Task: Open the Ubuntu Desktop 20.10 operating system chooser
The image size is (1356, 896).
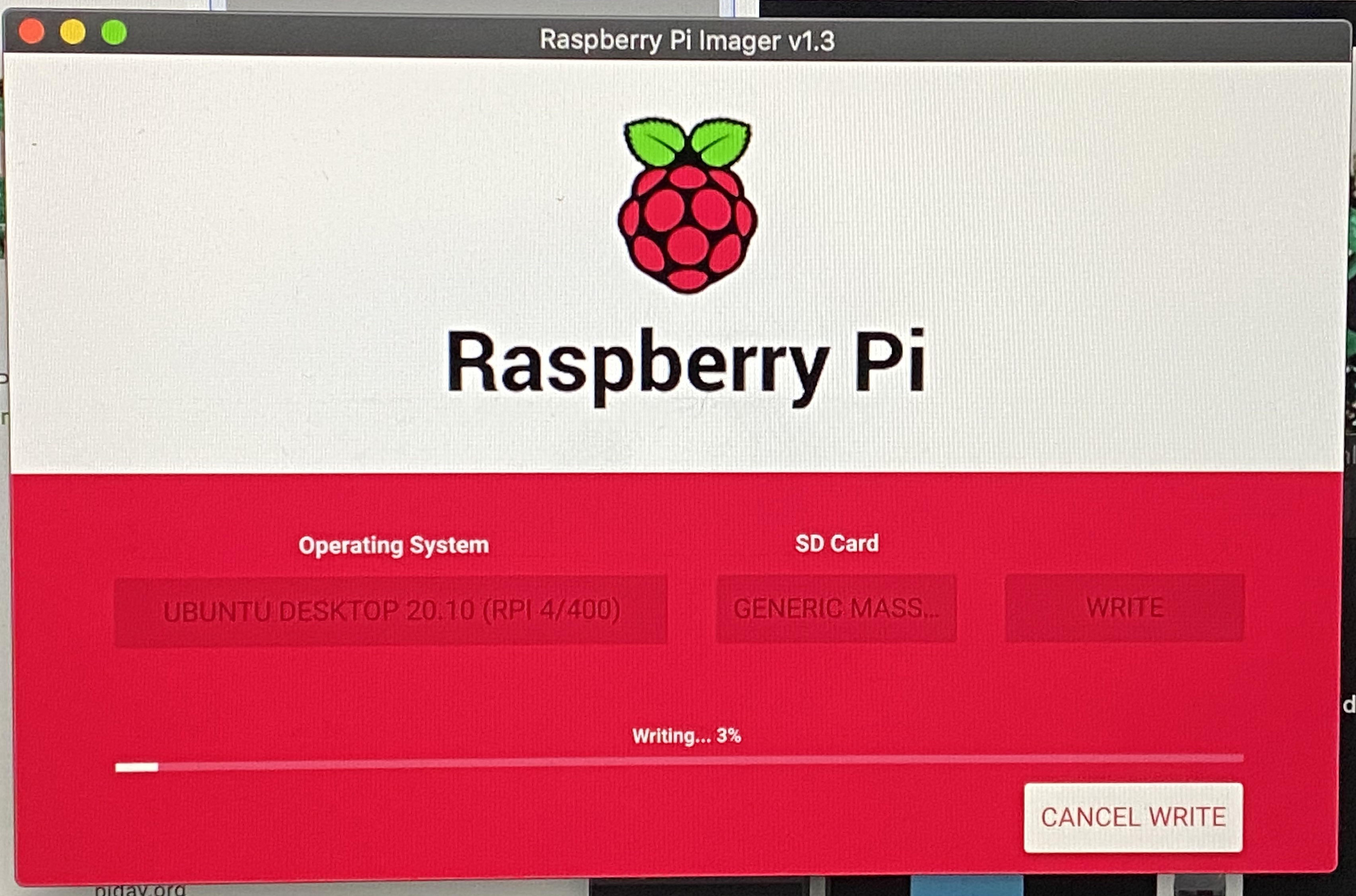Action: 391,610
